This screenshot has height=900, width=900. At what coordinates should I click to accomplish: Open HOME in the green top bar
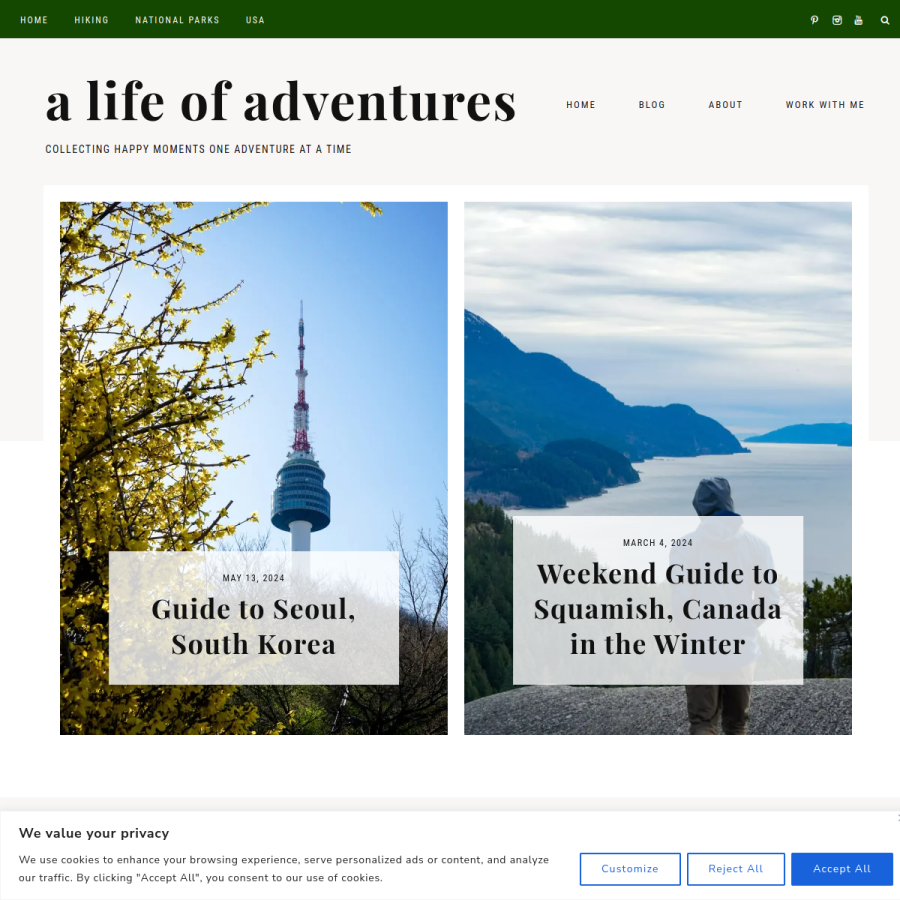34,20
